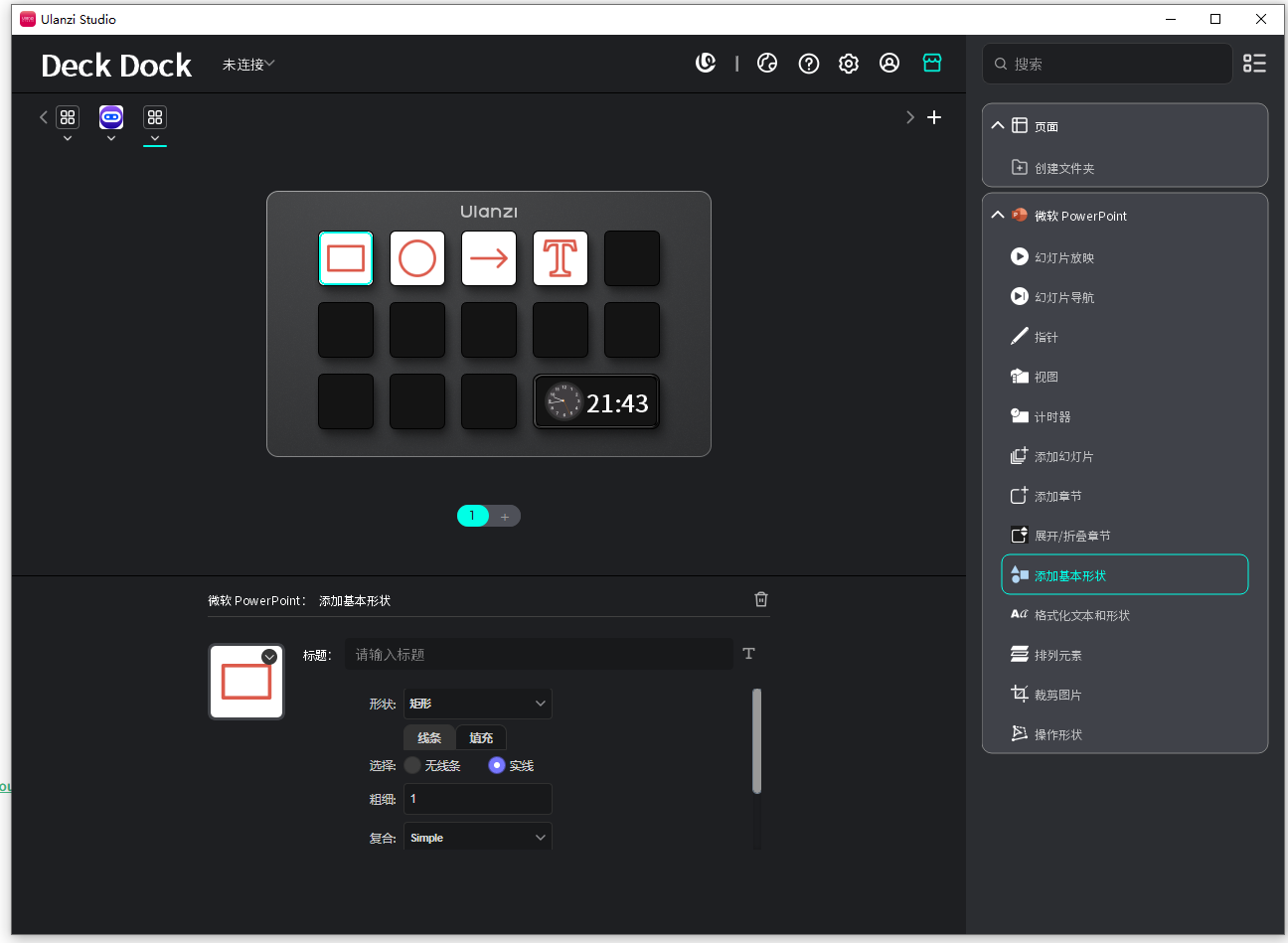
Task: Collapse the 微软 PowerPoint plugin section
Action: (998, 216)
